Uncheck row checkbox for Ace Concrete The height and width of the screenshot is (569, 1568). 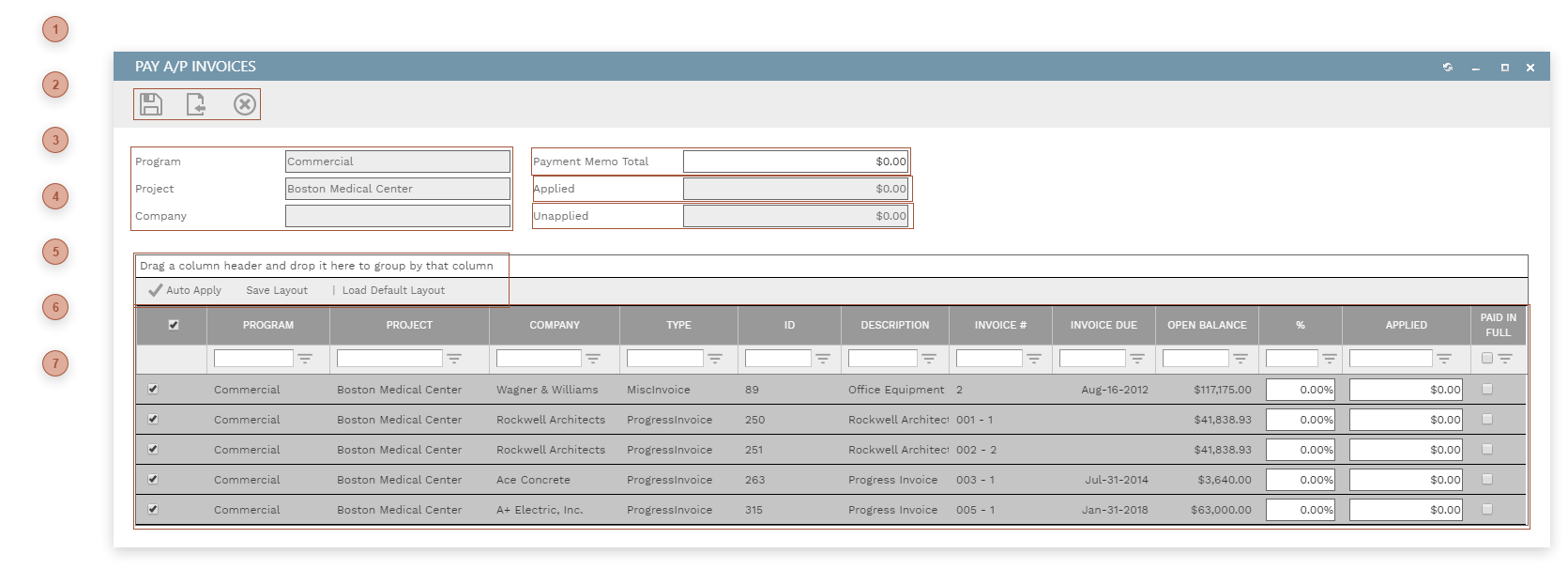[153, 479]
